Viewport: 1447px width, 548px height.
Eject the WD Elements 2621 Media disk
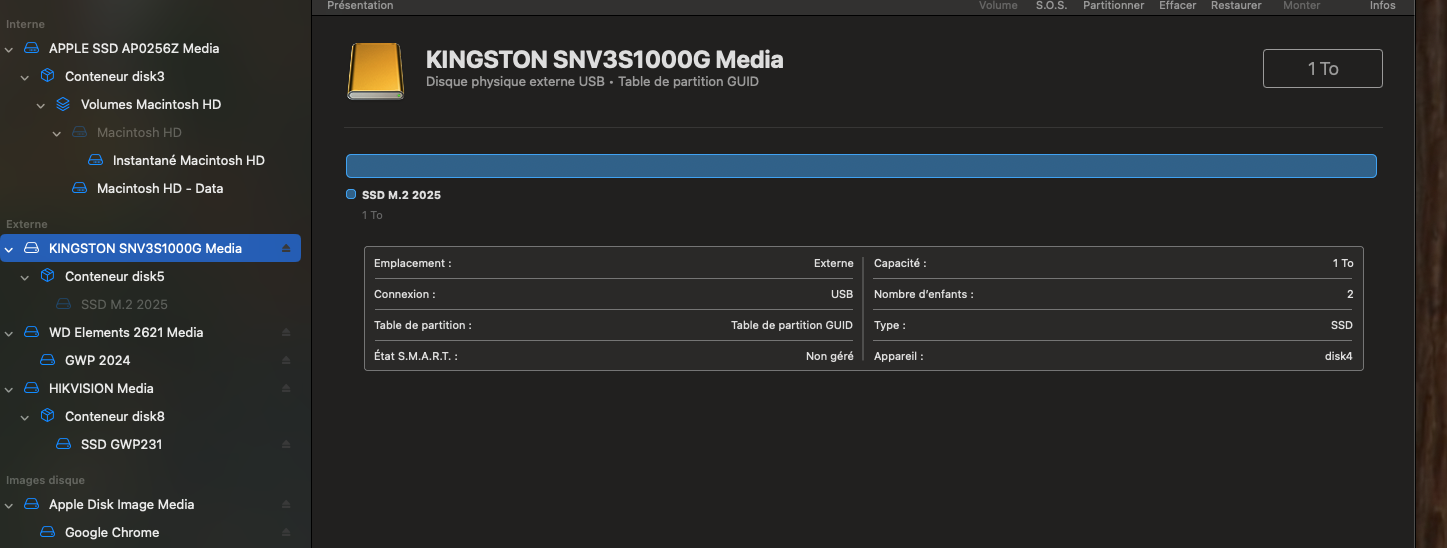(286, 332)
